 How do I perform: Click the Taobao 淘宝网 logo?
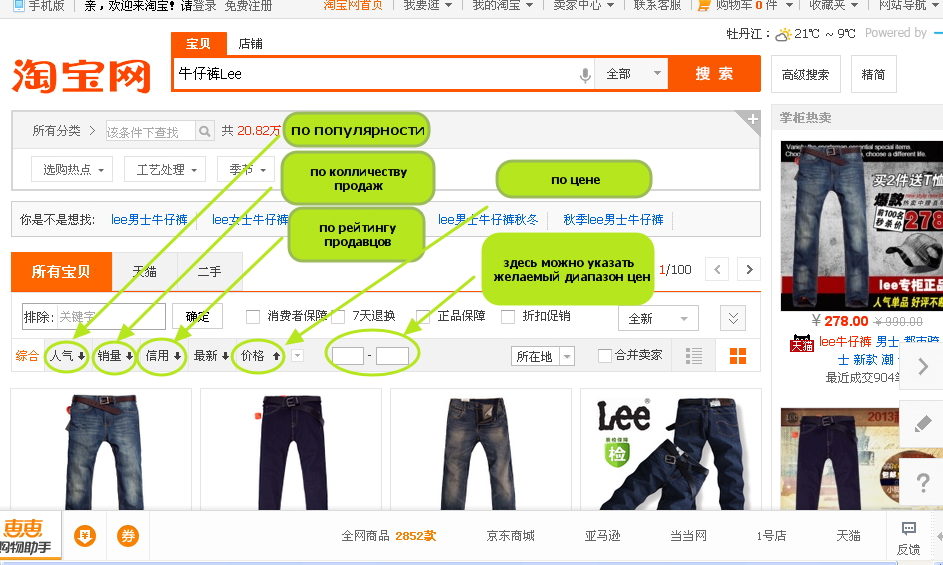coord(81,76)
